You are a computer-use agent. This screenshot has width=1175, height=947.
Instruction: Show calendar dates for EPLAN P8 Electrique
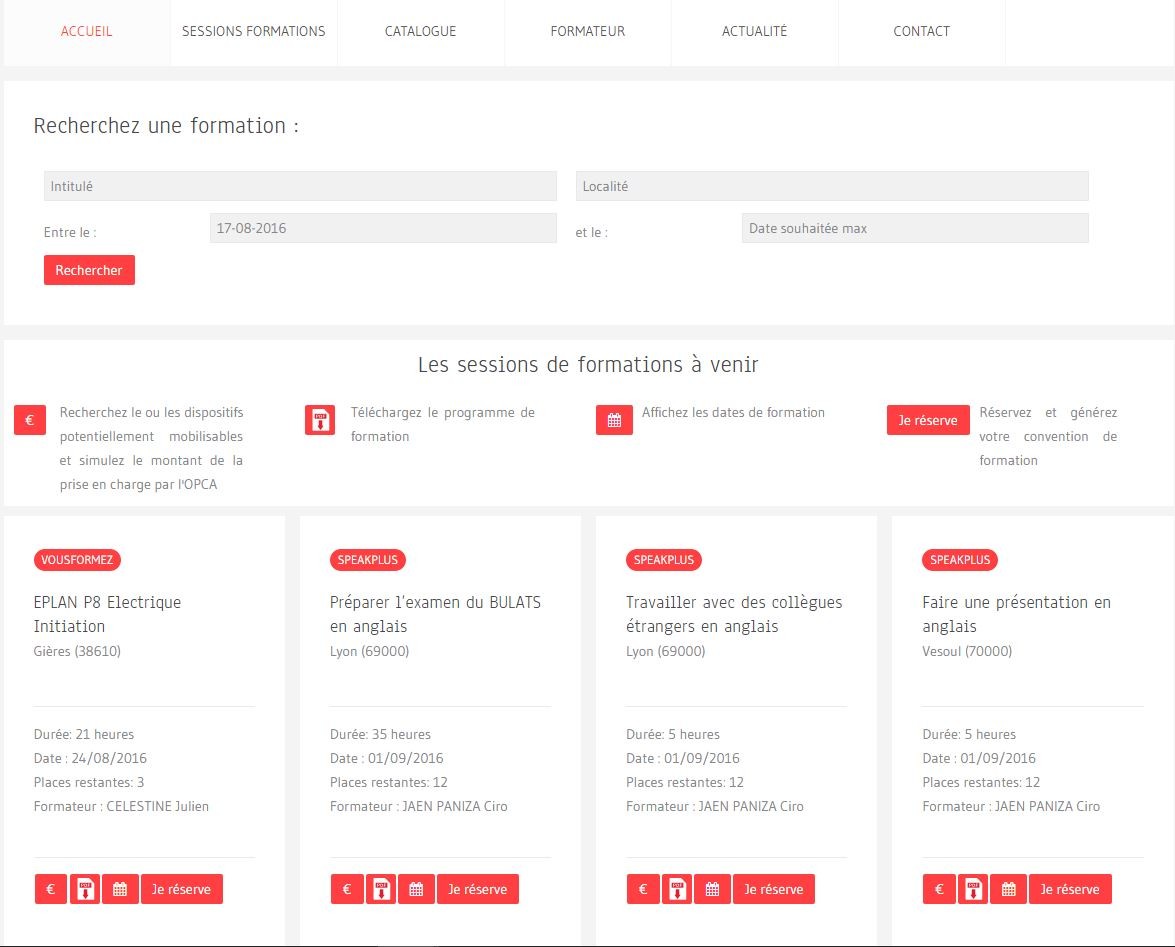click(120, 889)
